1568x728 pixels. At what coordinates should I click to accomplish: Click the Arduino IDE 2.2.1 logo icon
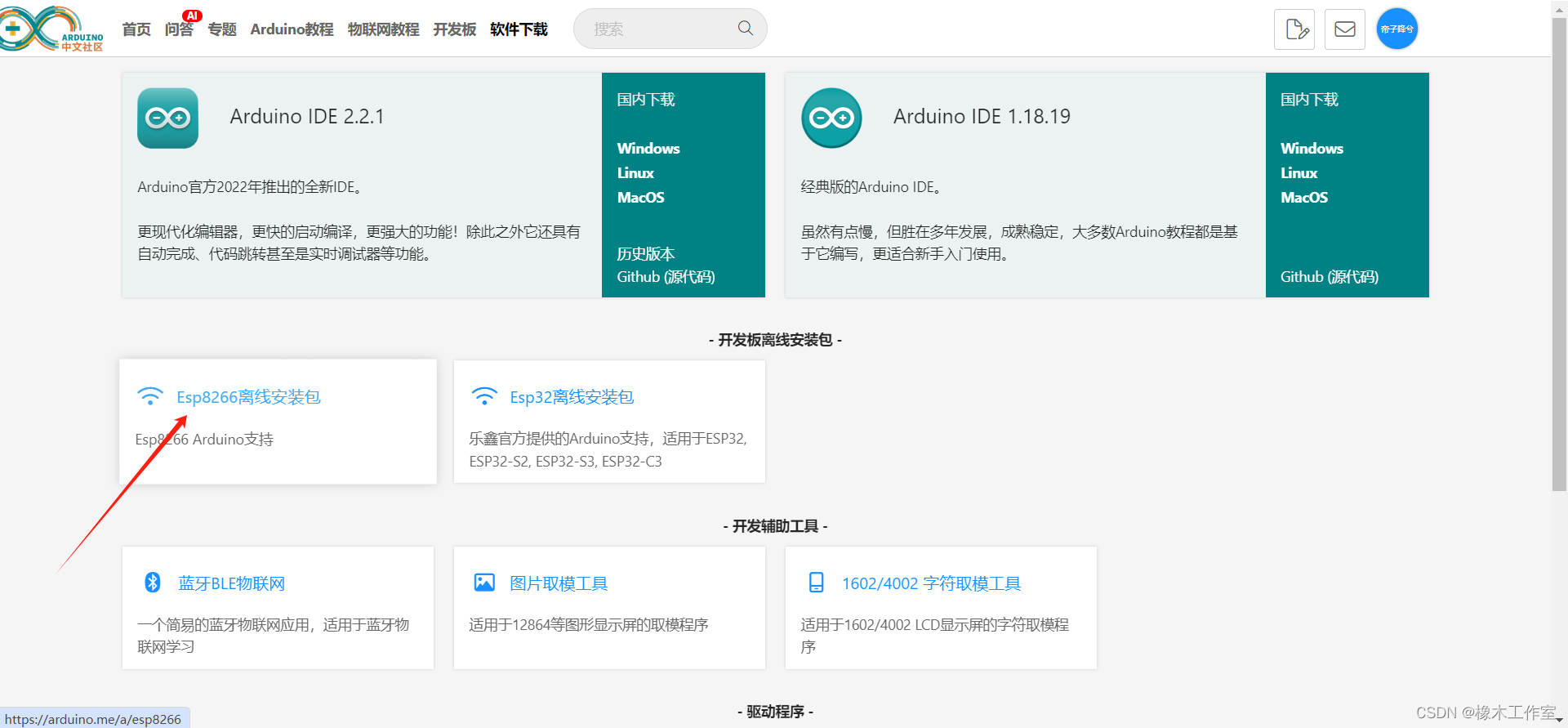point(167,118)
